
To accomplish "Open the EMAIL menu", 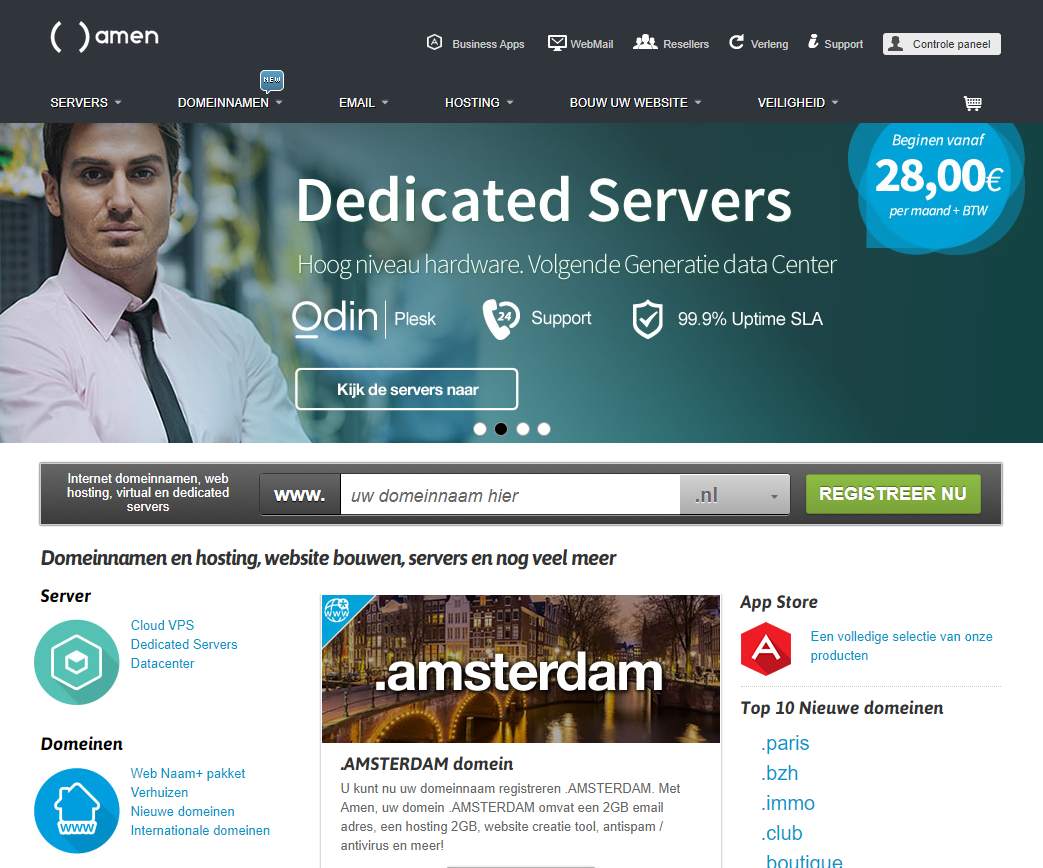I will [x=357, y=102].
